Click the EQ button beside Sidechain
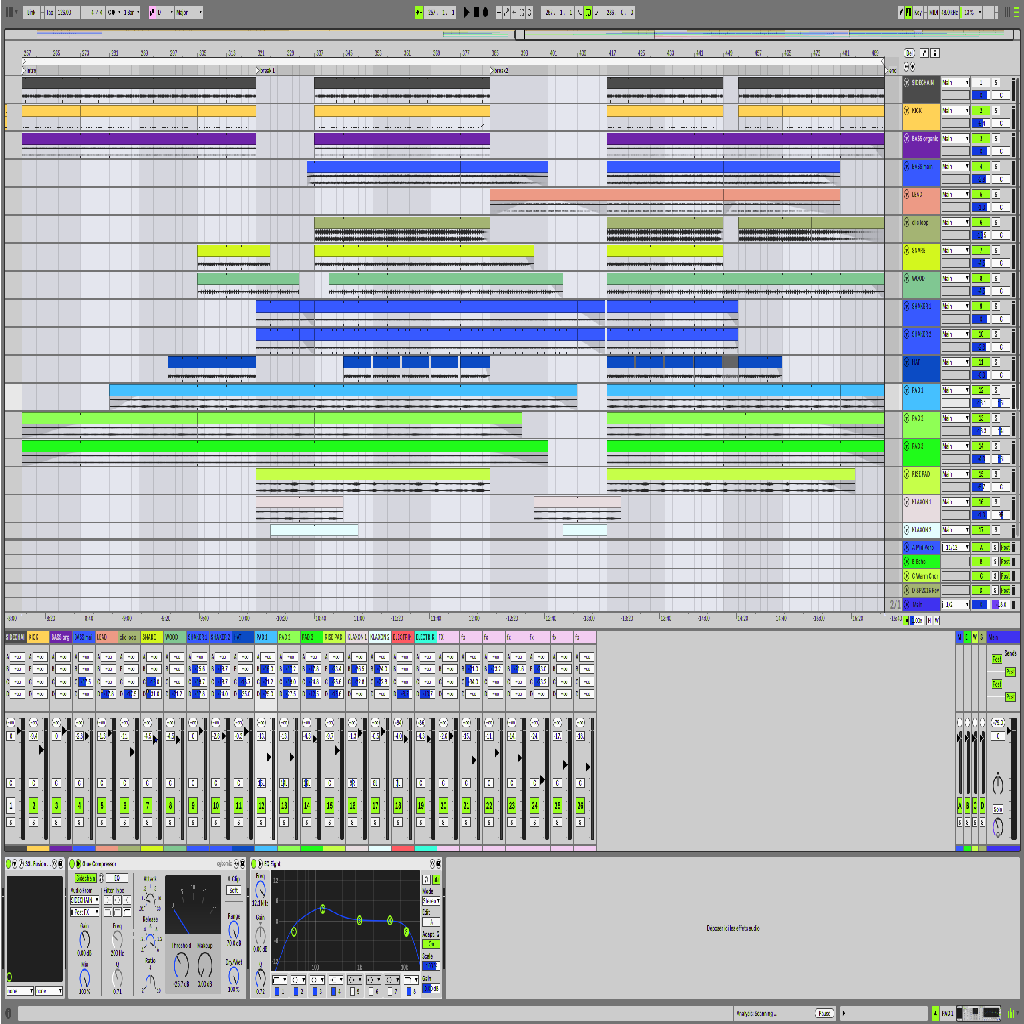 (116, 878)
